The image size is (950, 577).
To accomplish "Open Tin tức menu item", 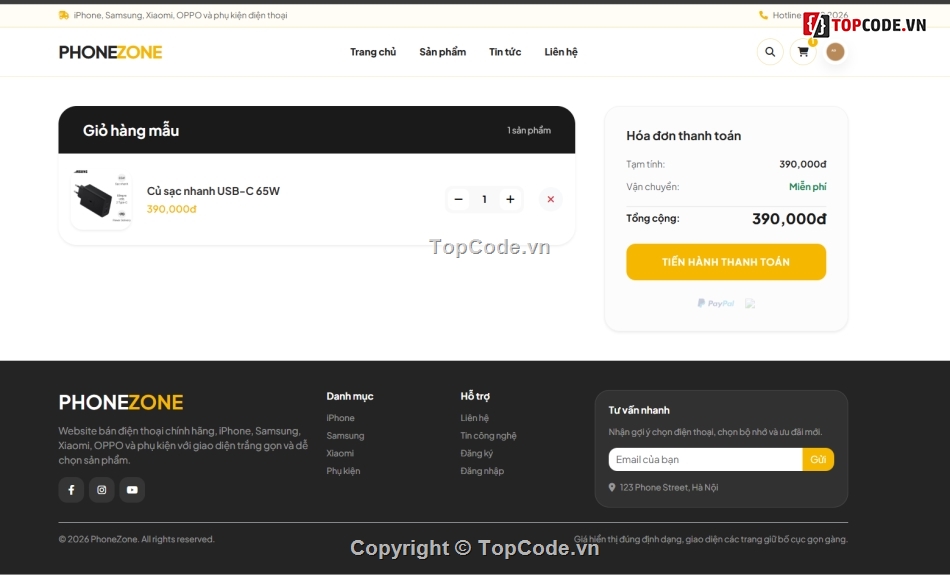I will coord(505,52).
